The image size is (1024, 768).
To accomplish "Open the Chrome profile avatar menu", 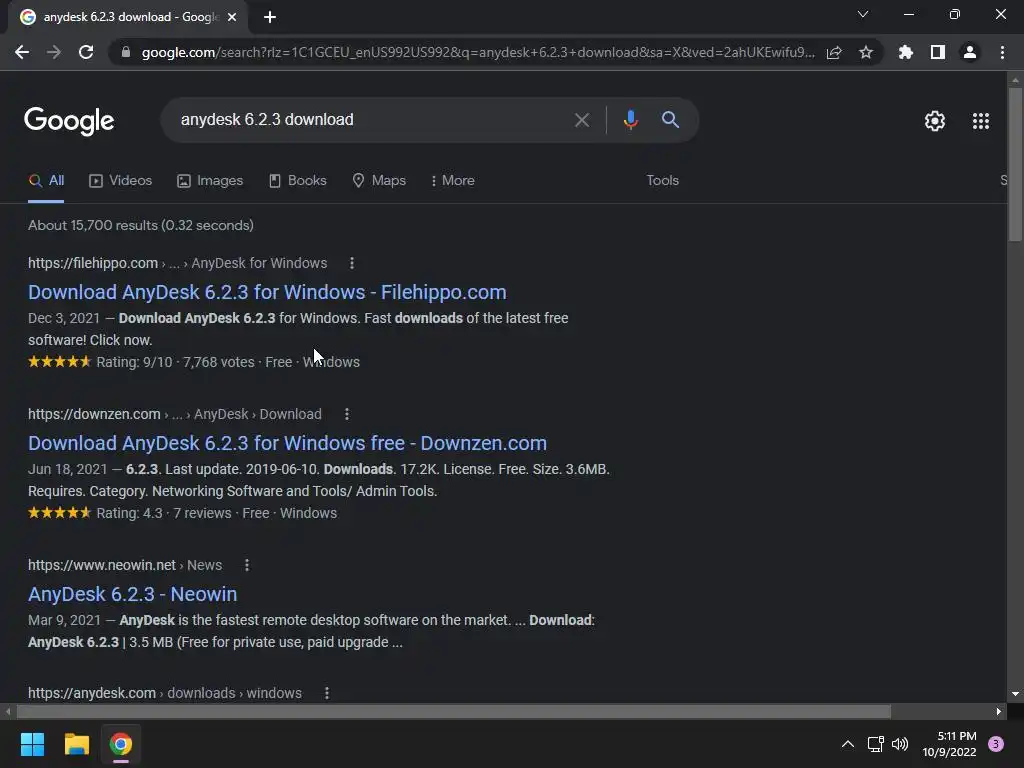I will coord(970,52).
